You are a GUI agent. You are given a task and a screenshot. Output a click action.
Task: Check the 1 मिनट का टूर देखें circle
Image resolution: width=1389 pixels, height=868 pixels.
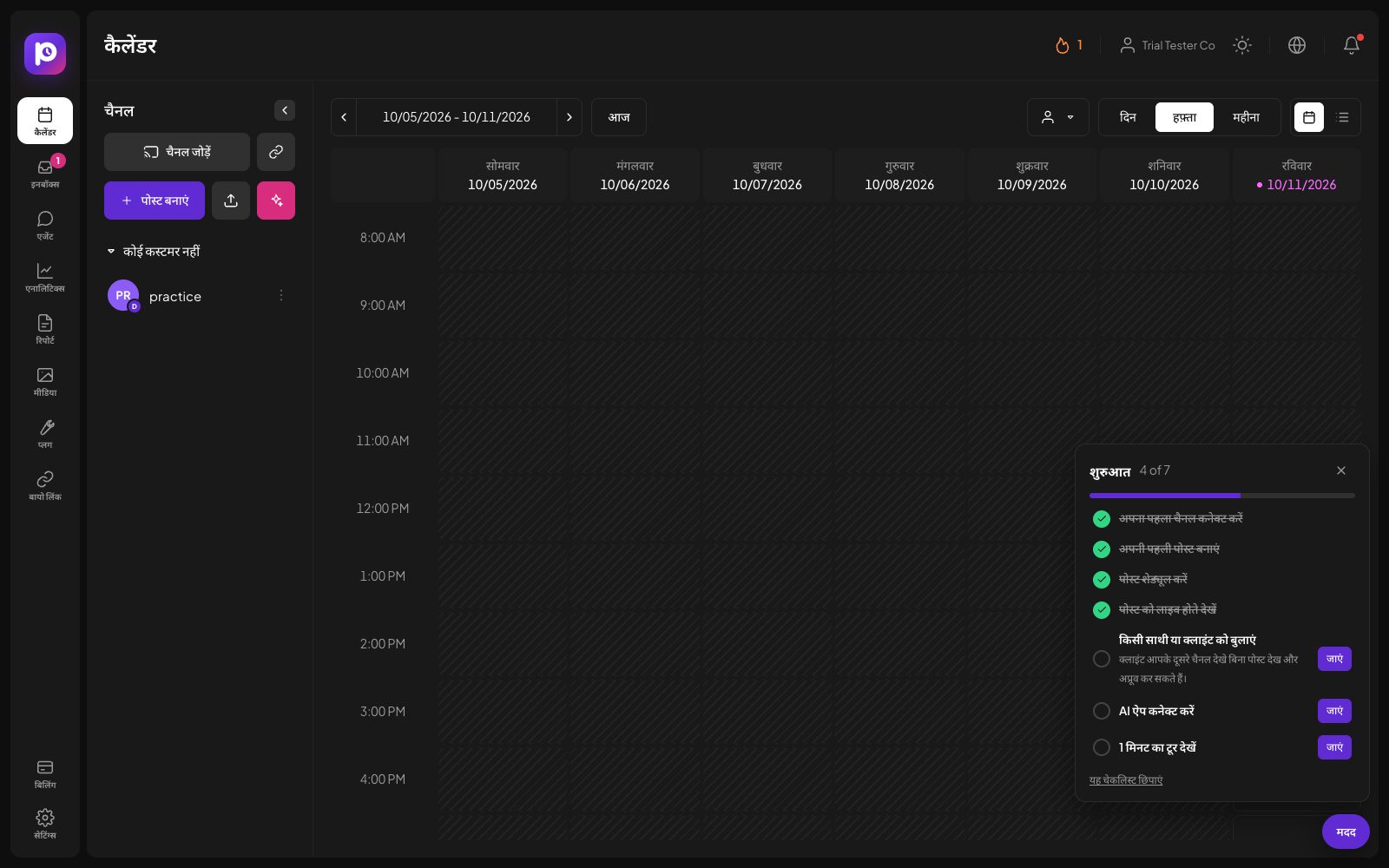pyautogui.click(x=1102, y=747)
